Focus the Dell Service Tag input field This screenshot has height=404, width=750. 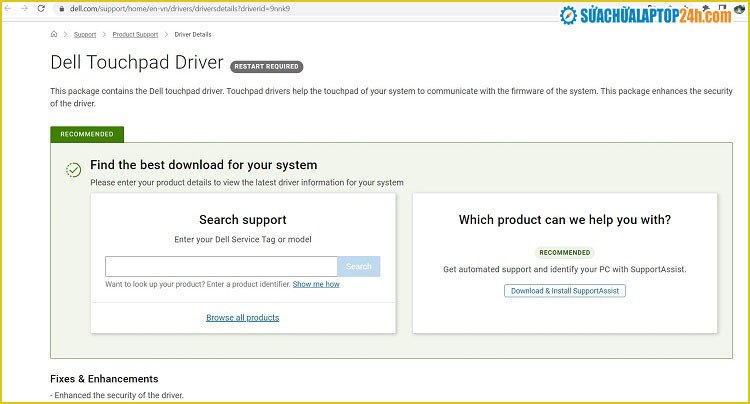(221, 266)
